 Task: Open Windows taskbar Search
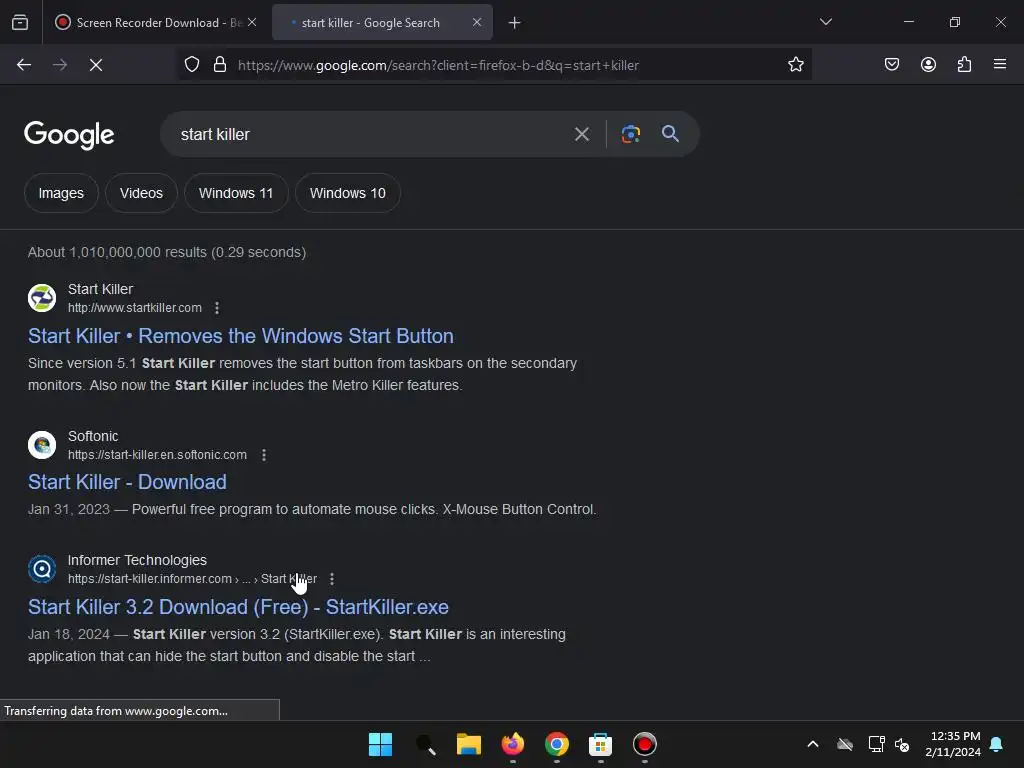[x=425, y=744]
